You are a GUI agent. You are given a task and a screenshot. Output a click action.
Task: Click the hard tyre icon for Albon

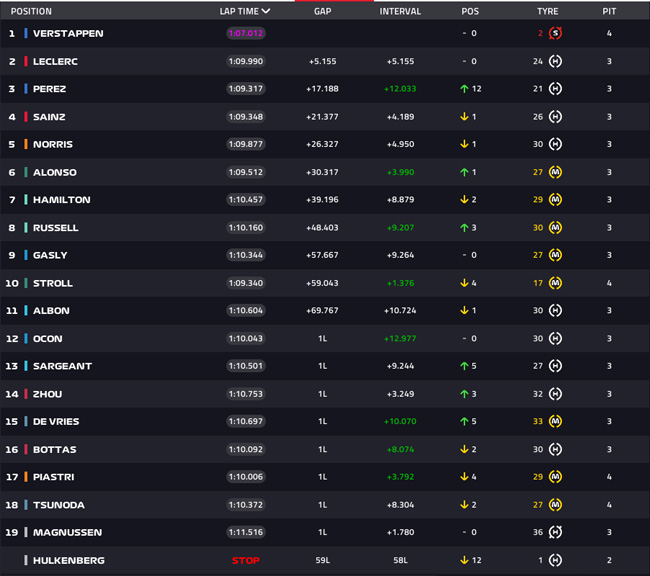tap(555, 311)
